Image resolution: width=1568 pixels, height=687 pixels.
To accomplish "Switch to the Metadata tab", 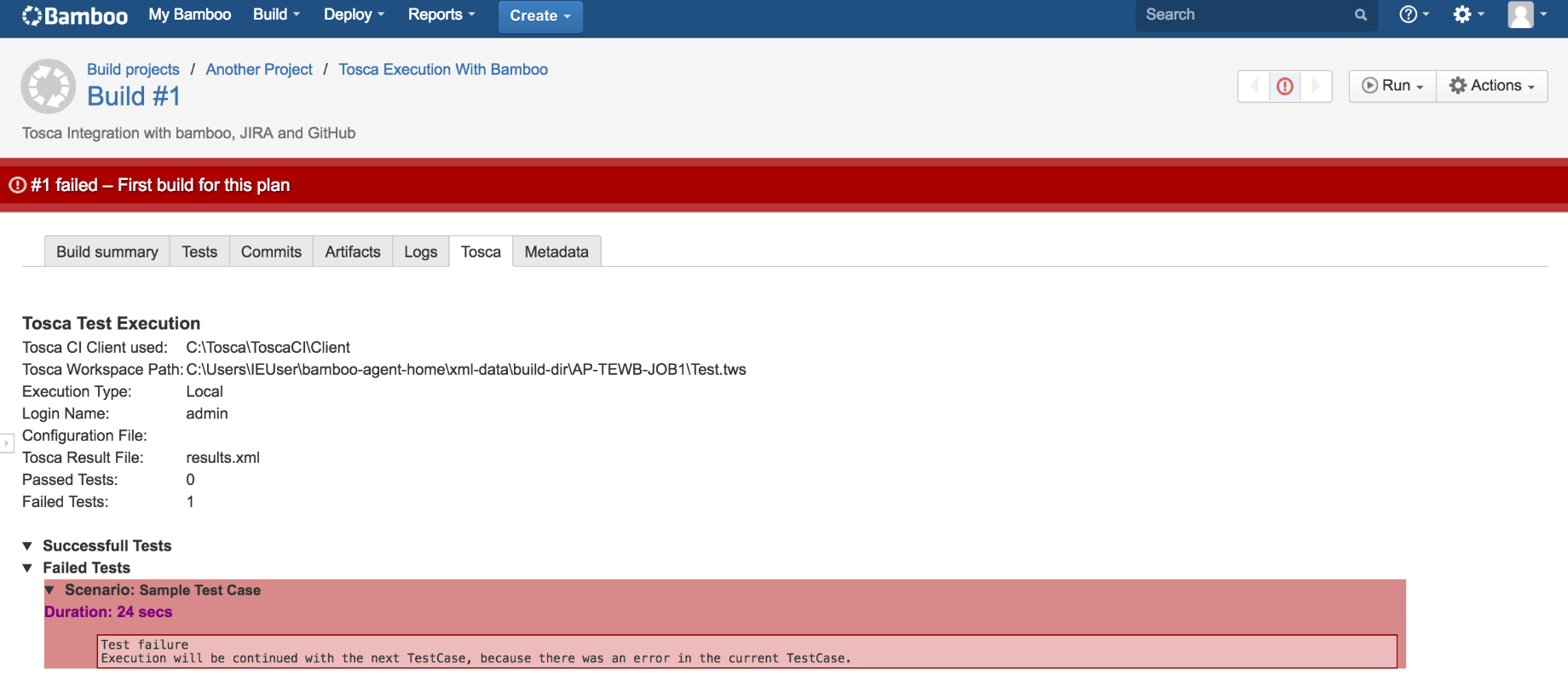I will [556, 251].
